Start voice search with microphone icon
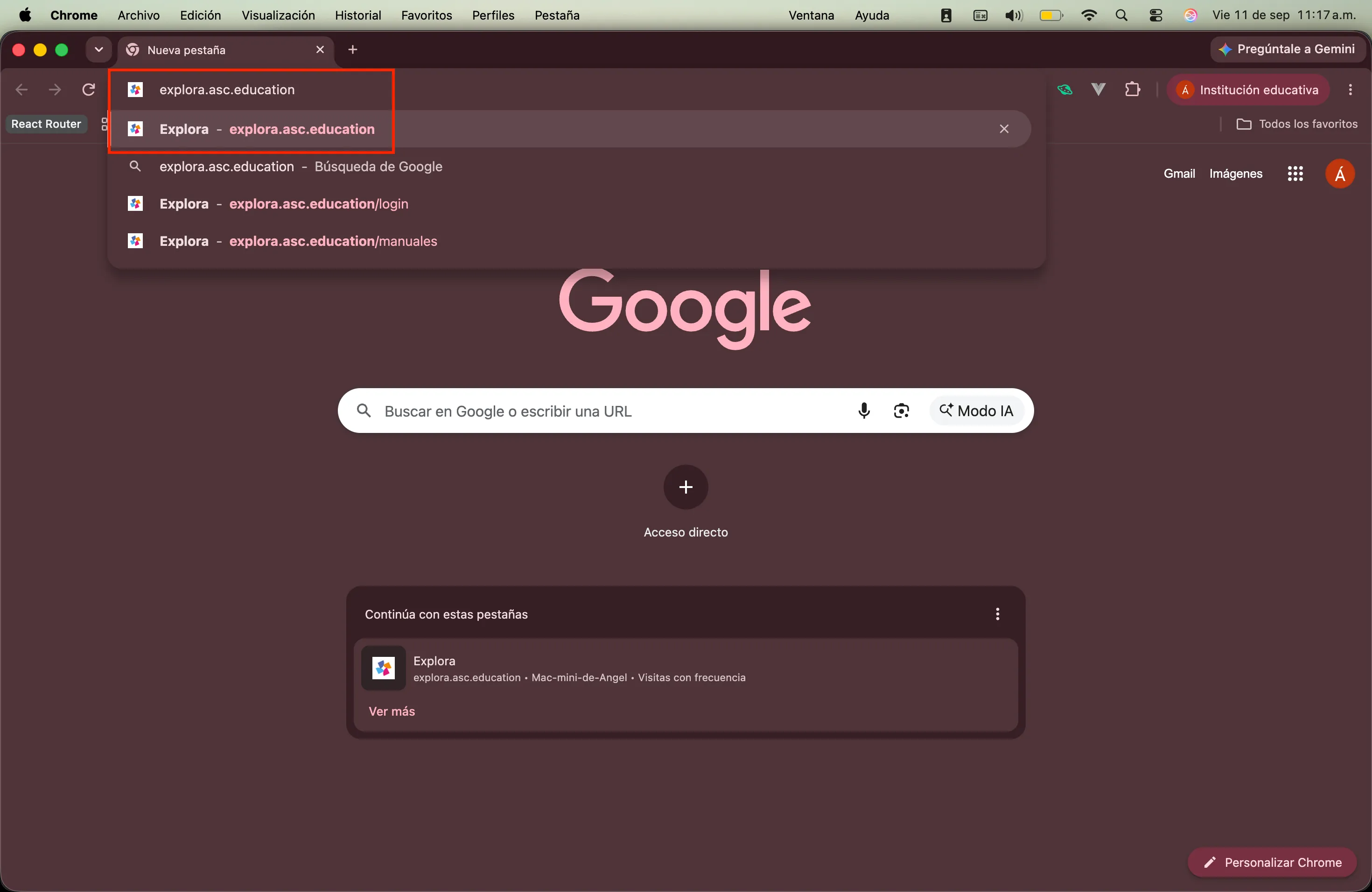 pos(863,411)
